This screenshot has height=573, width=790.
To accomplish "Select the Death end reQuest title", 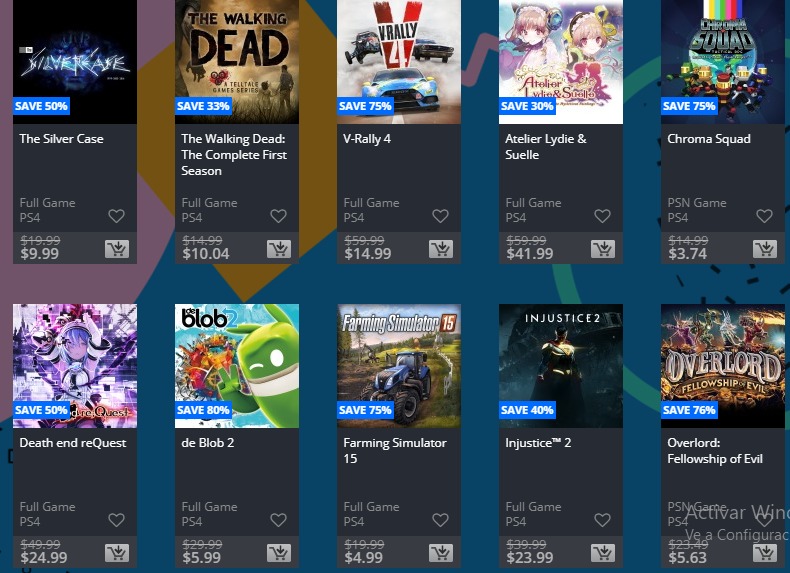I will click(x=73, y=443).
